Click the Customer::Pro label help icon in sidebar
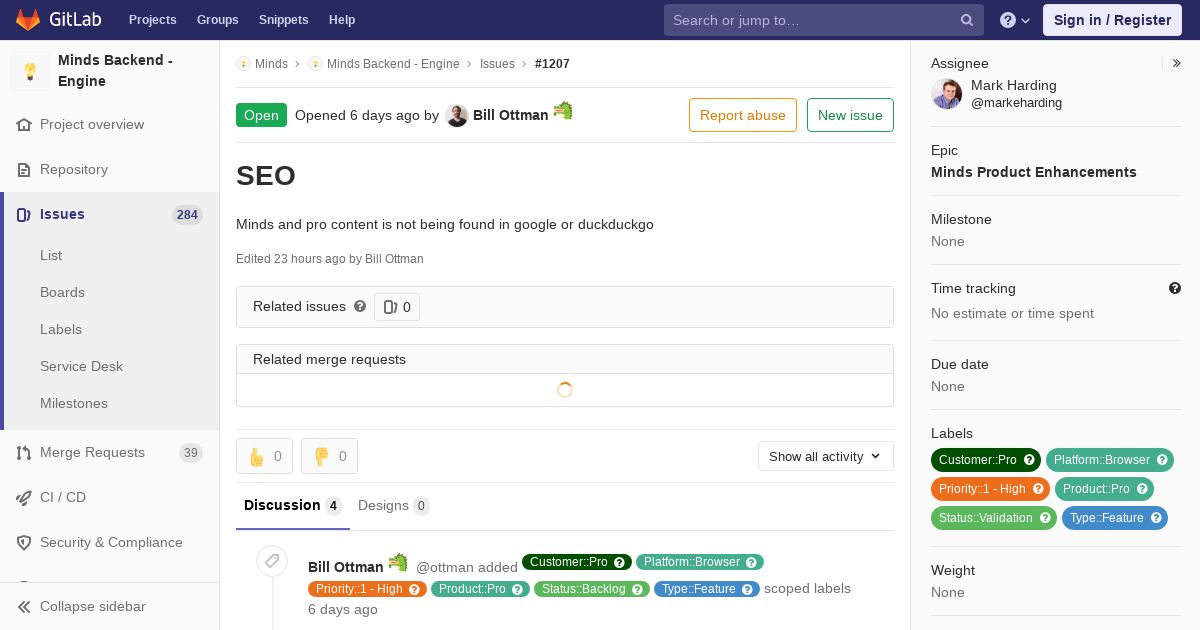This screenshot has width=1200, height=630. click(1029, 461)
